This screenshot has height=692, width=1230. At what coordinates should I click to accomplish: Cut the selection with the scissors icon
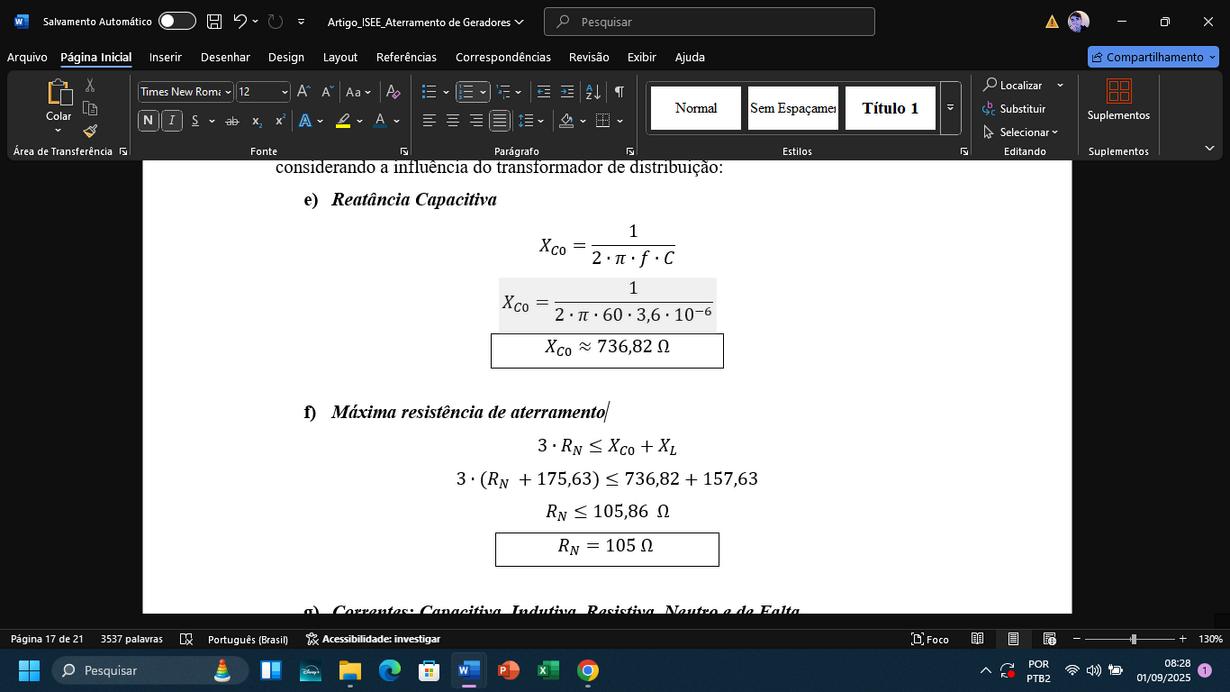click(90, 85)
